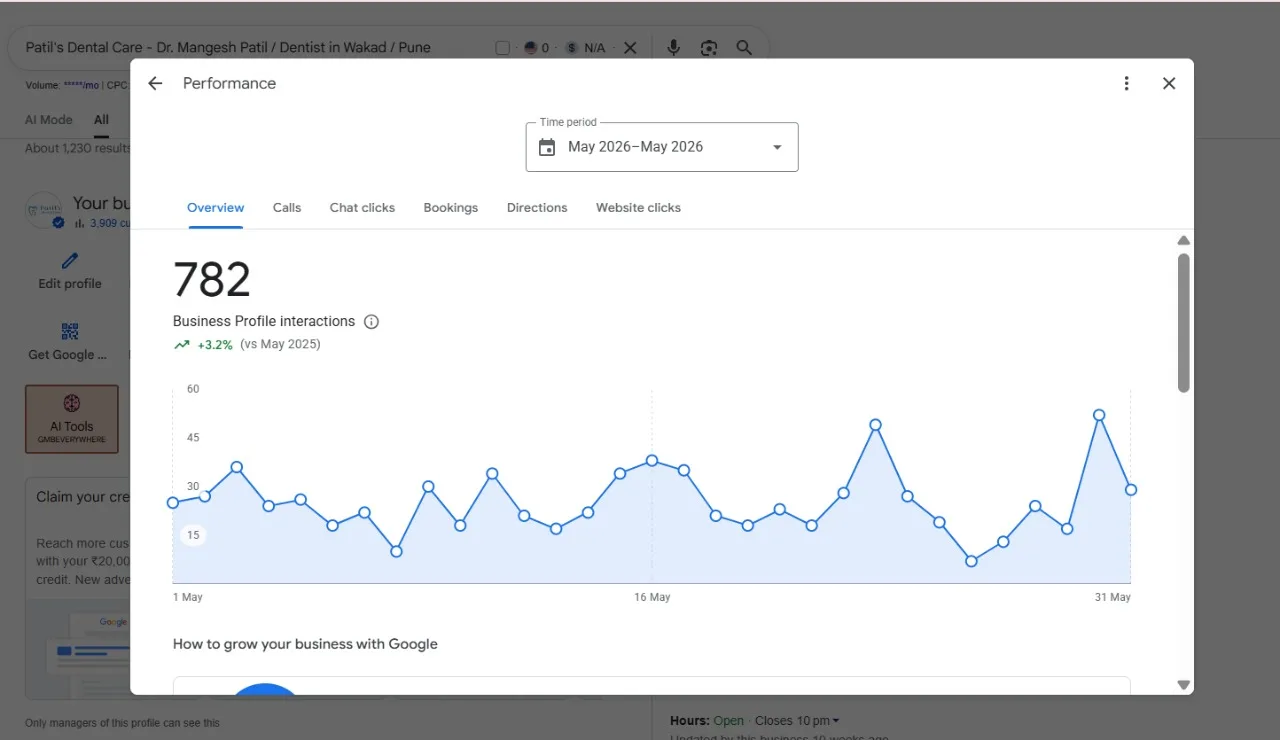Tick the checkbox in the search bar
Screen dimensions: 1280x740
pos(503,48)
